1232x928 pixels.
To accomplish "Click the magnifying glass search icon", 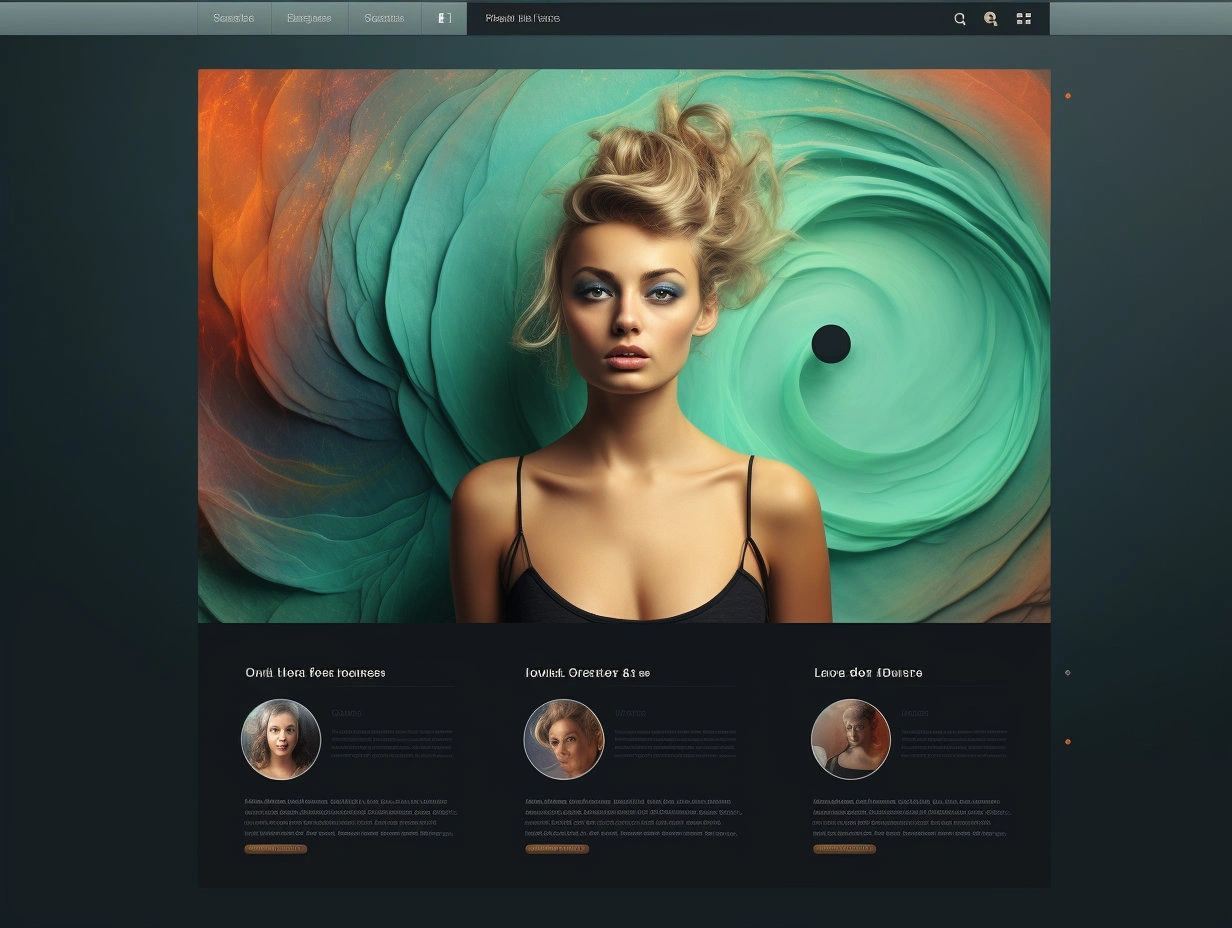I will 959,18.
